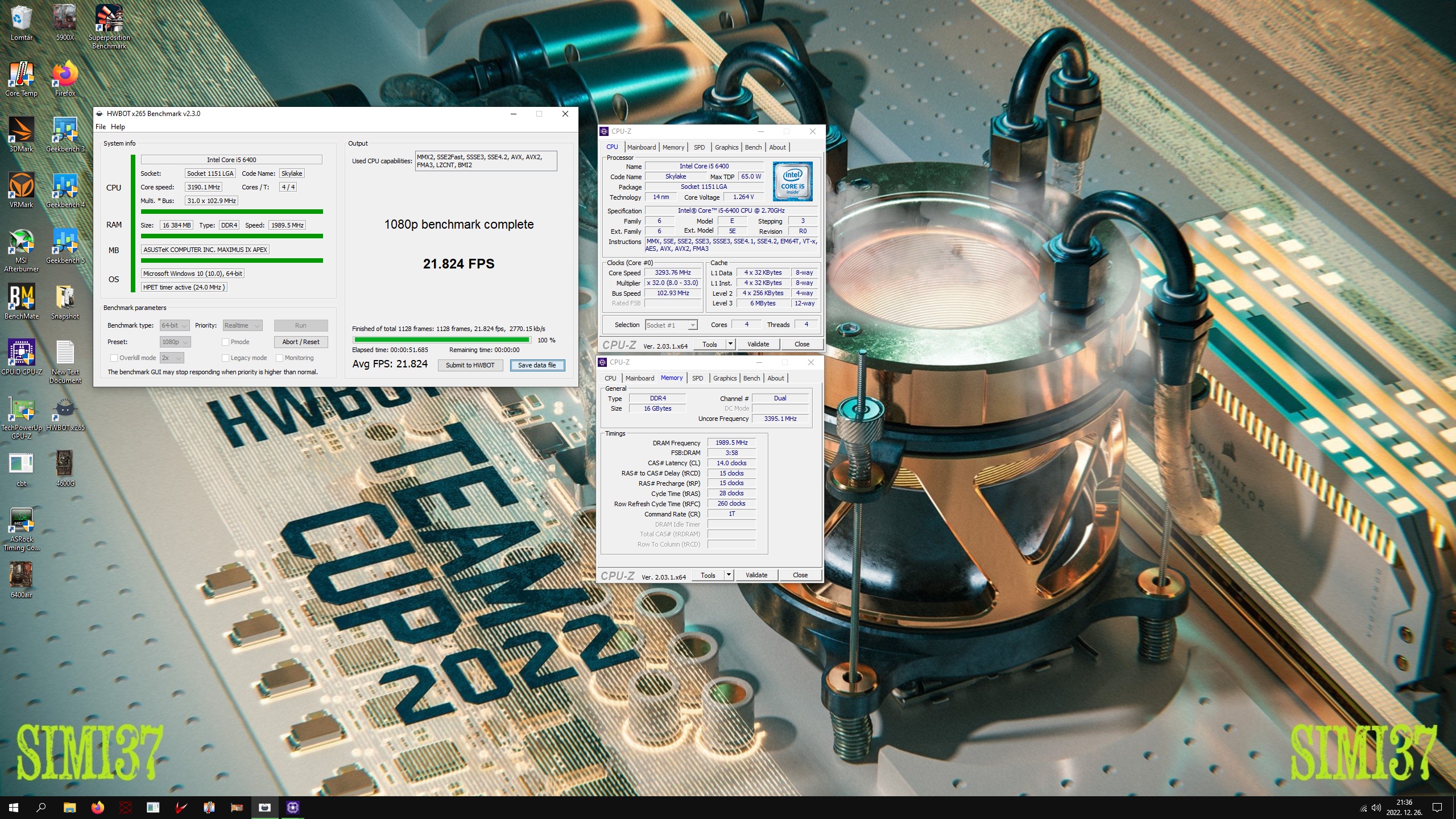The width and height of the screenshot is (1456, 819).
Task: Open Firefox from the desktop
Action: click(x=65, y=78)
